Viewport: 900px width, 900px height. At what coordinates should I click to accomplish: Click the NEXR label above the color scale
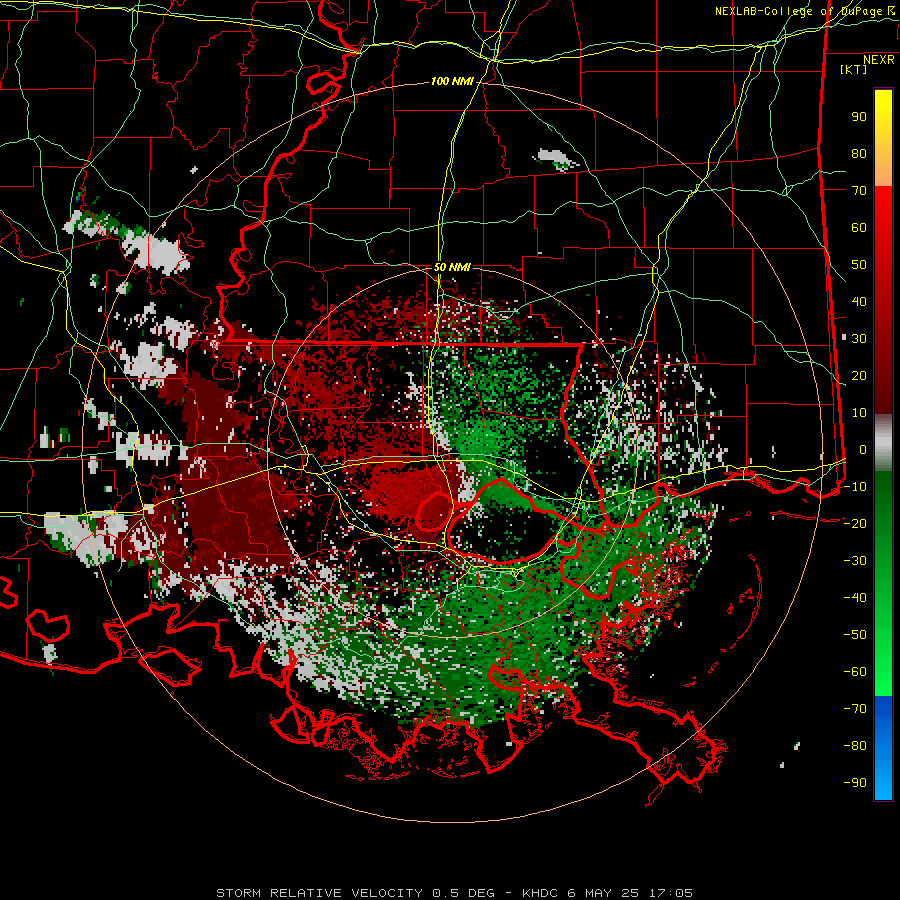coord(879,60)
